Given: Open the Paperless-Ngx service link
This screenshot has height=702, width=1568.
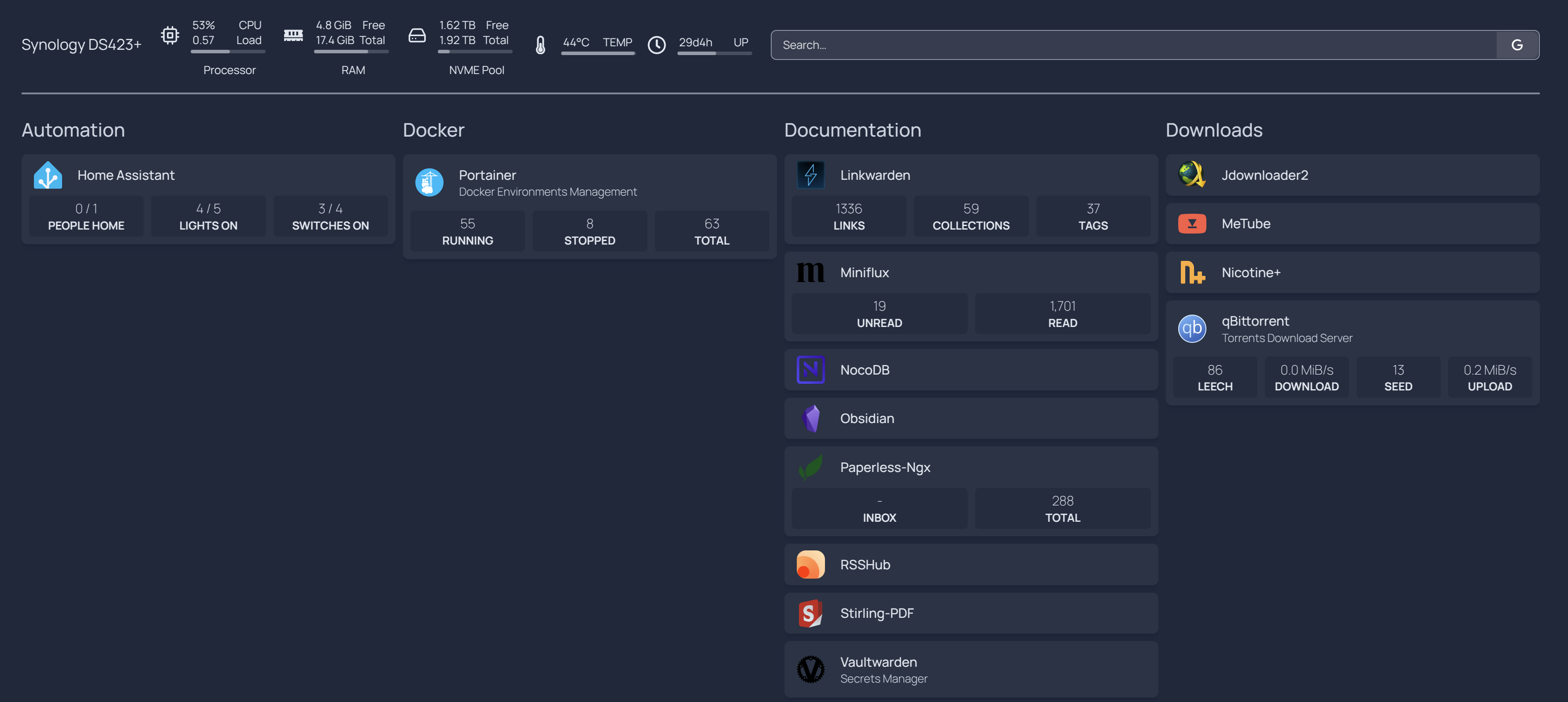Looking at the screenshot, I should tap(885, 468).
